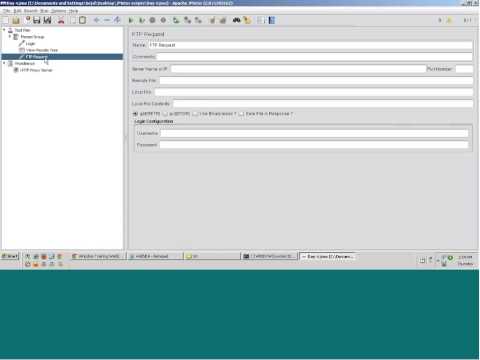Viewport: 480px width, 360px height.
Task: Collapse the WorkBench tree node
Action: (x=4, y=63)
